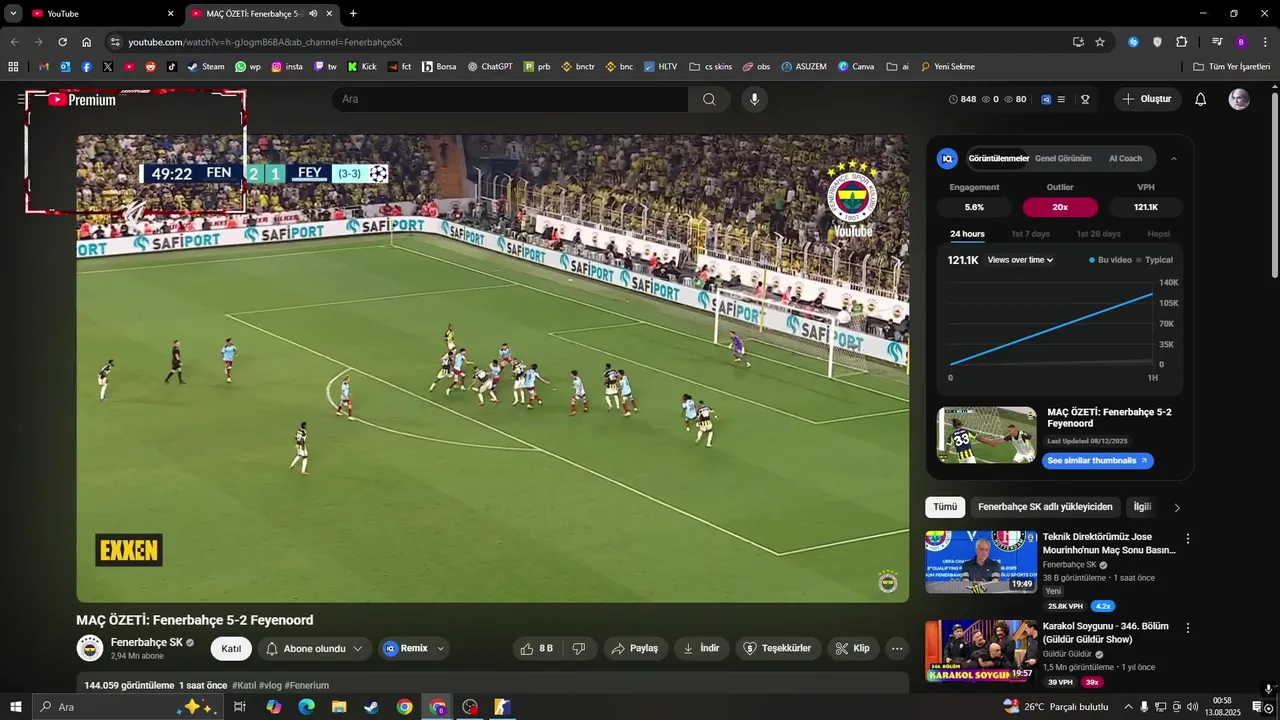The image size is (1280, 720).
Task: Click 'See similar thumbnails' link
Action: (x=1098, y=461)
